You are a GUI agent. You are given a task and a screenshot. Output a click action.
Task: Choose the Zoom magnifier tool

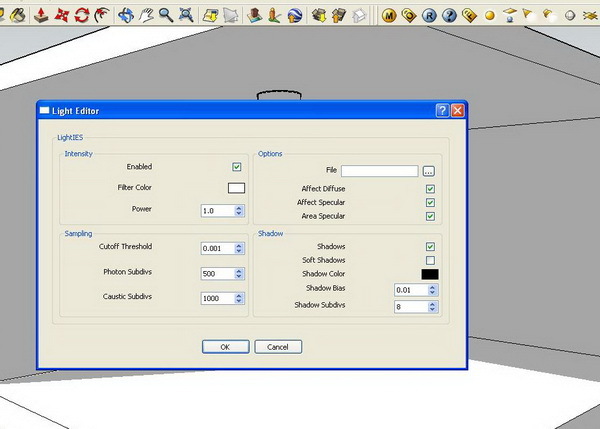(x=166, y=16)
